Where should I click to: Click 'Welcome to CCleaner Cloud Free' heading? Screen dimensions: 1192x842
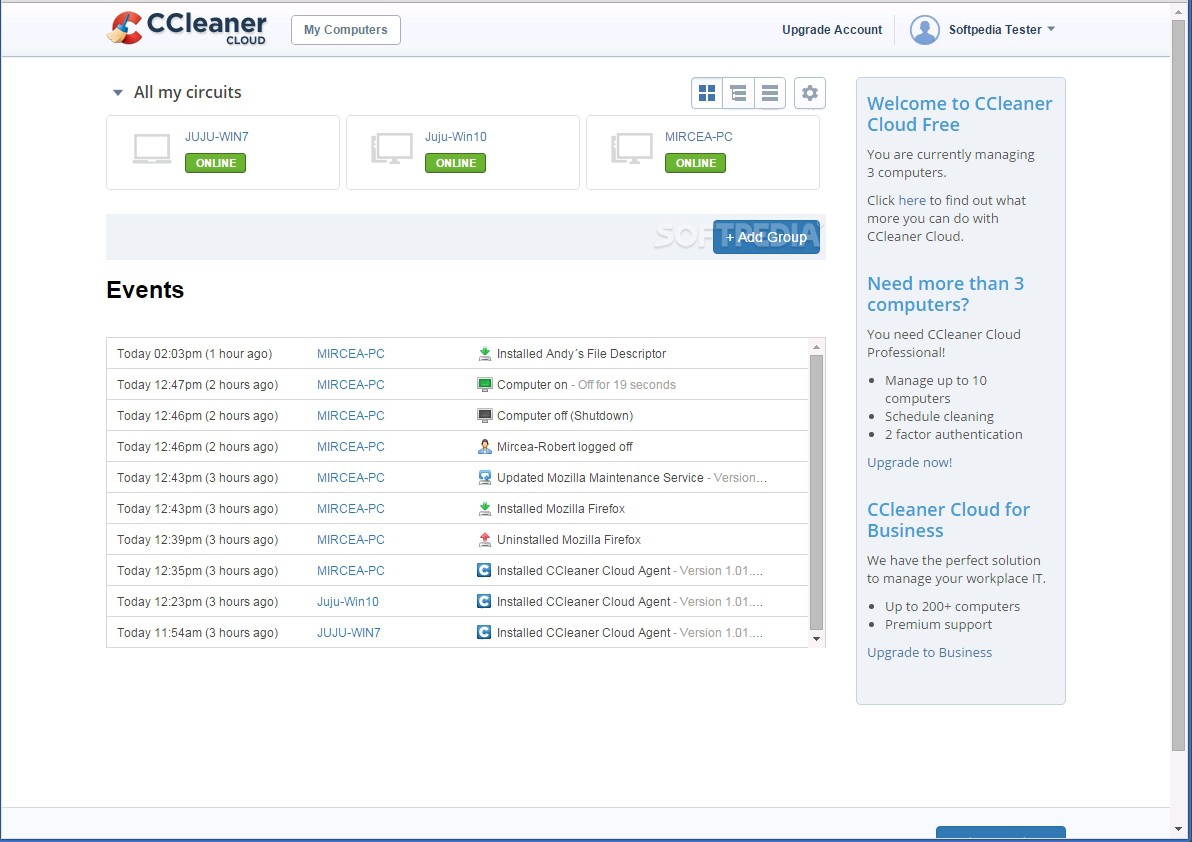(x=959, y=114)
